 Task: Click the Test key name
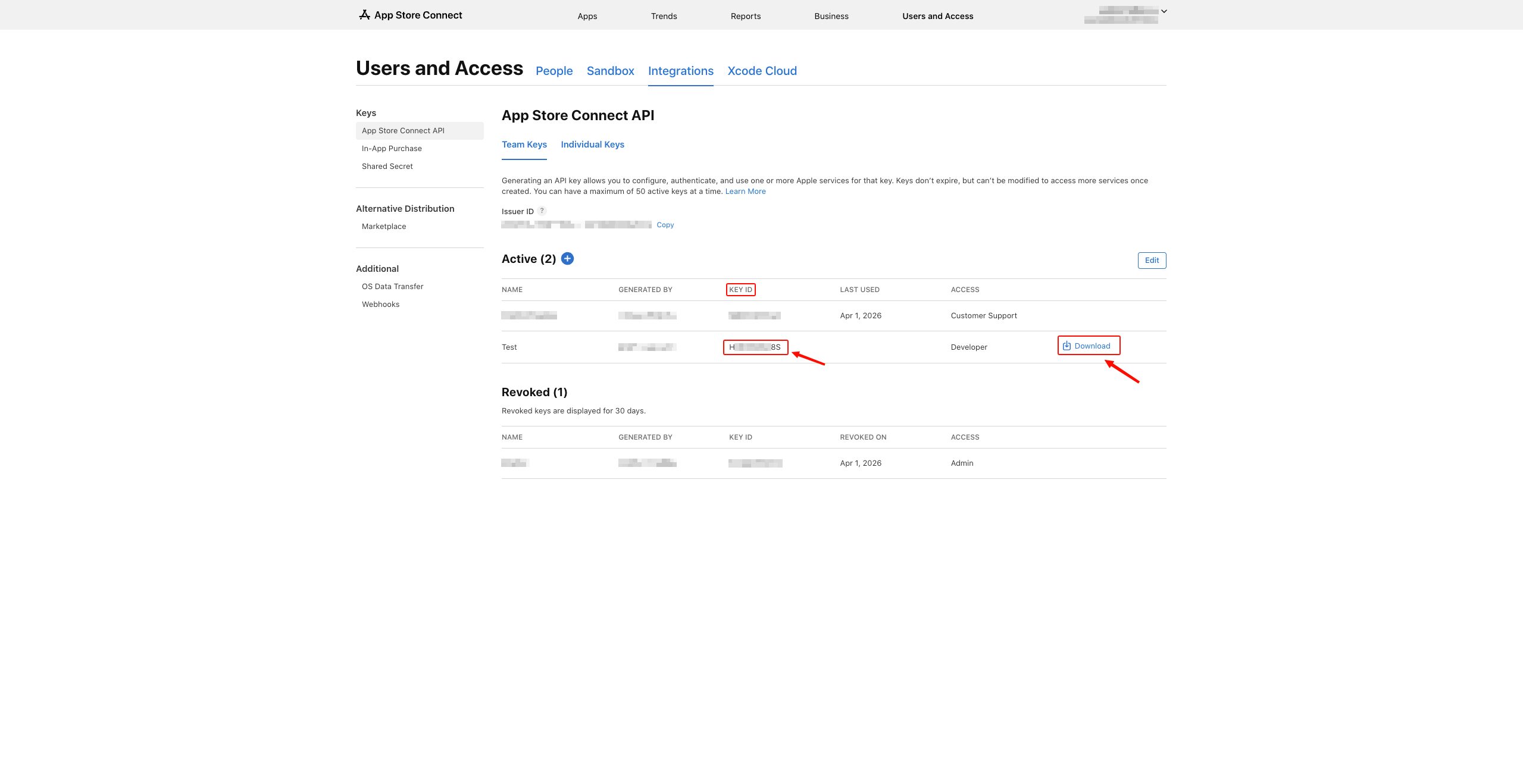509,347
